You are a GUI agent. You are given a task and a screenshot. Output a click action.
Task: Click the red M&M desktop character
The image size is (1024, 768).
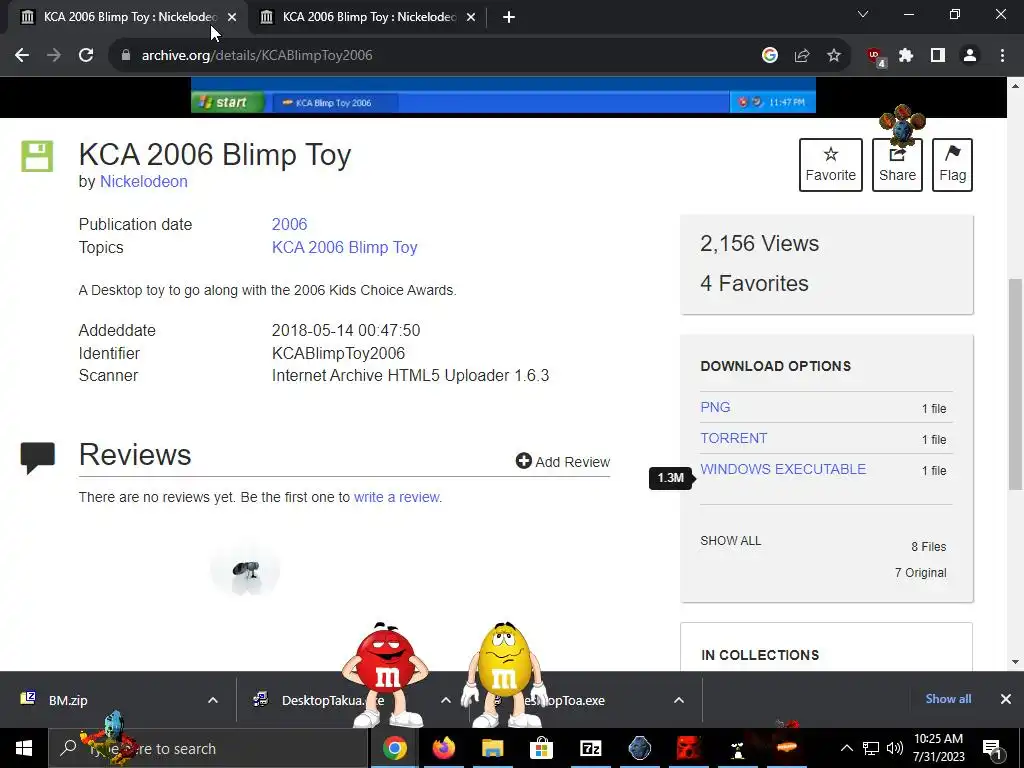[x=385, y=674]
